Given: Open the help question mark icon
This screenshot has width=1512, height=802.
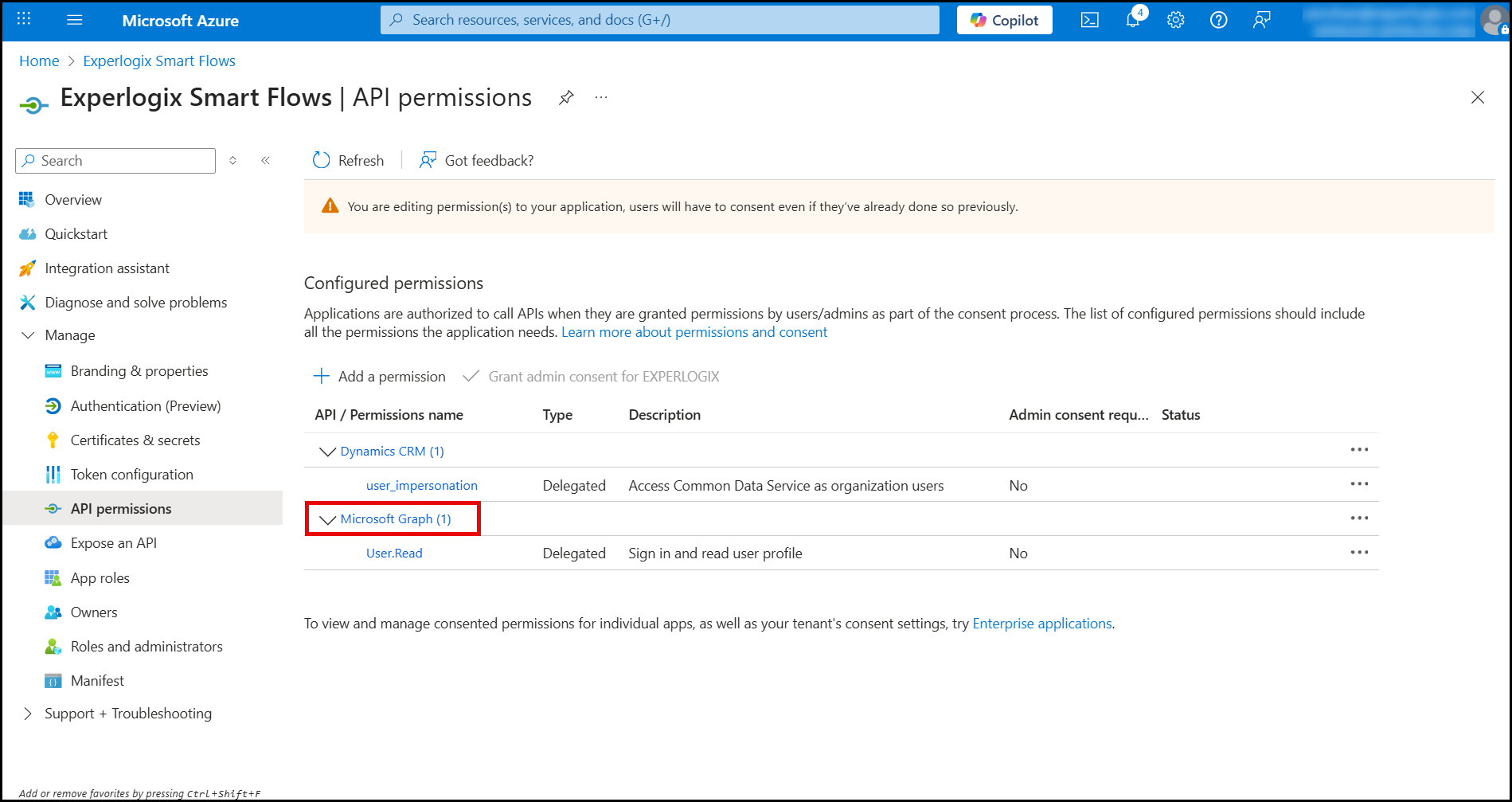Looking at the screenshot, I should click(x=1219, y=20).
